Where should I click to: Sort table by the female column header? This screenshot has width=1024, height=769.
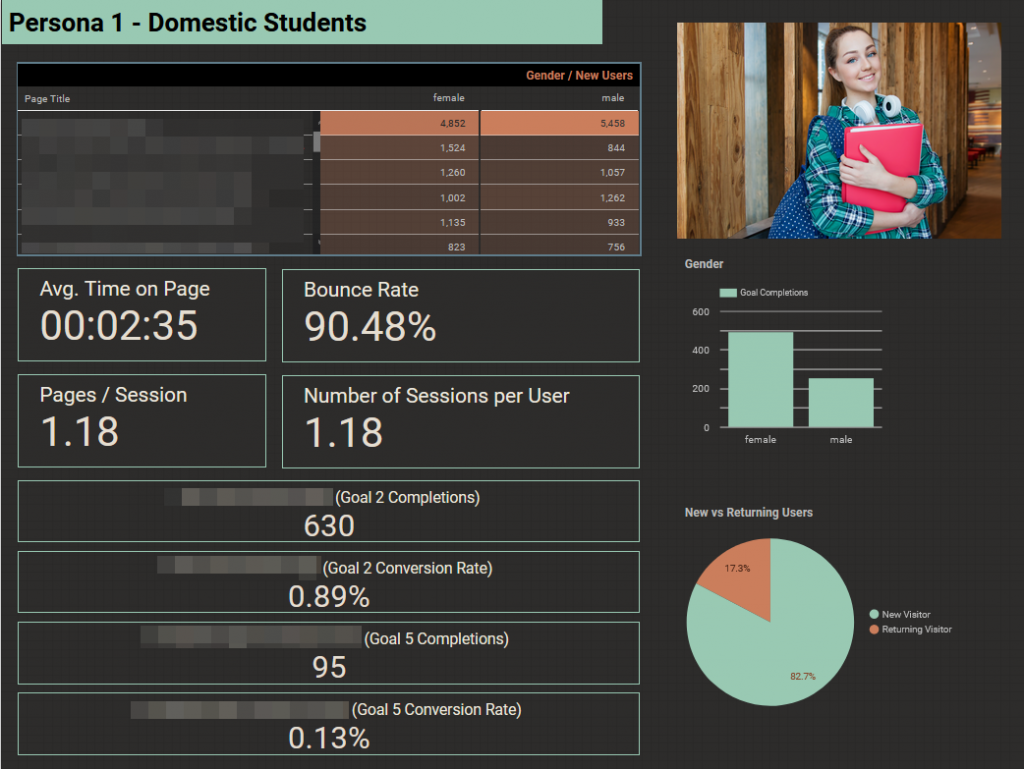(448, 98)
